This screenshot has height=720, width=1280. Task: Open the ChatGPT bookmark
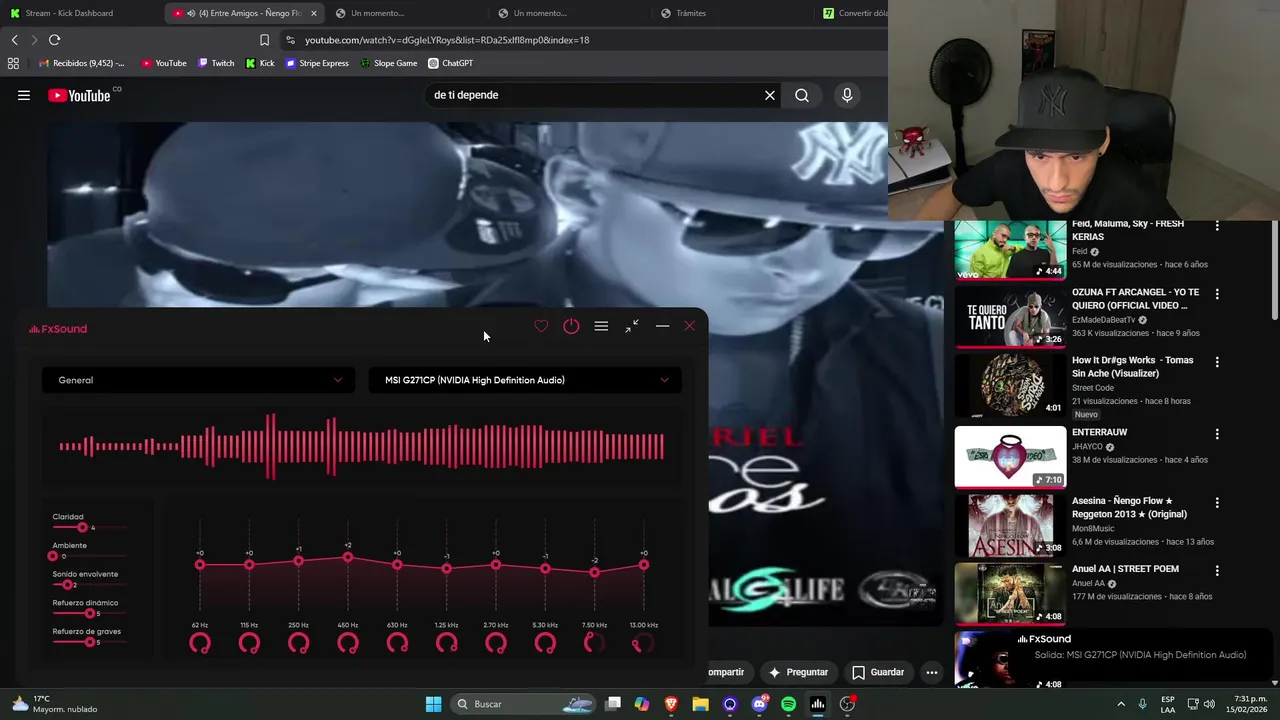click(x=451, y=63)
